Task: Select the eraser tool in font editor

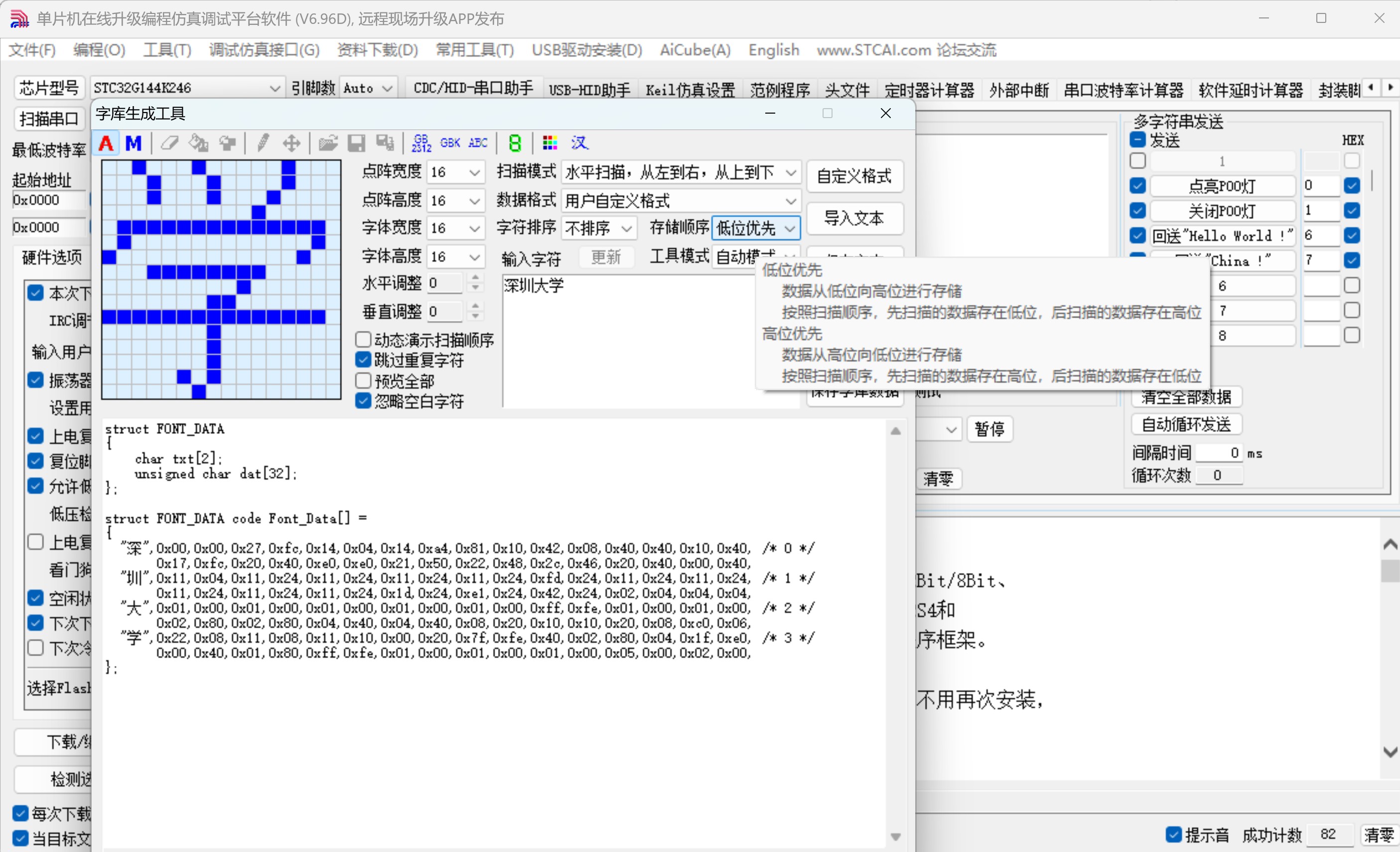Action: 169,142
